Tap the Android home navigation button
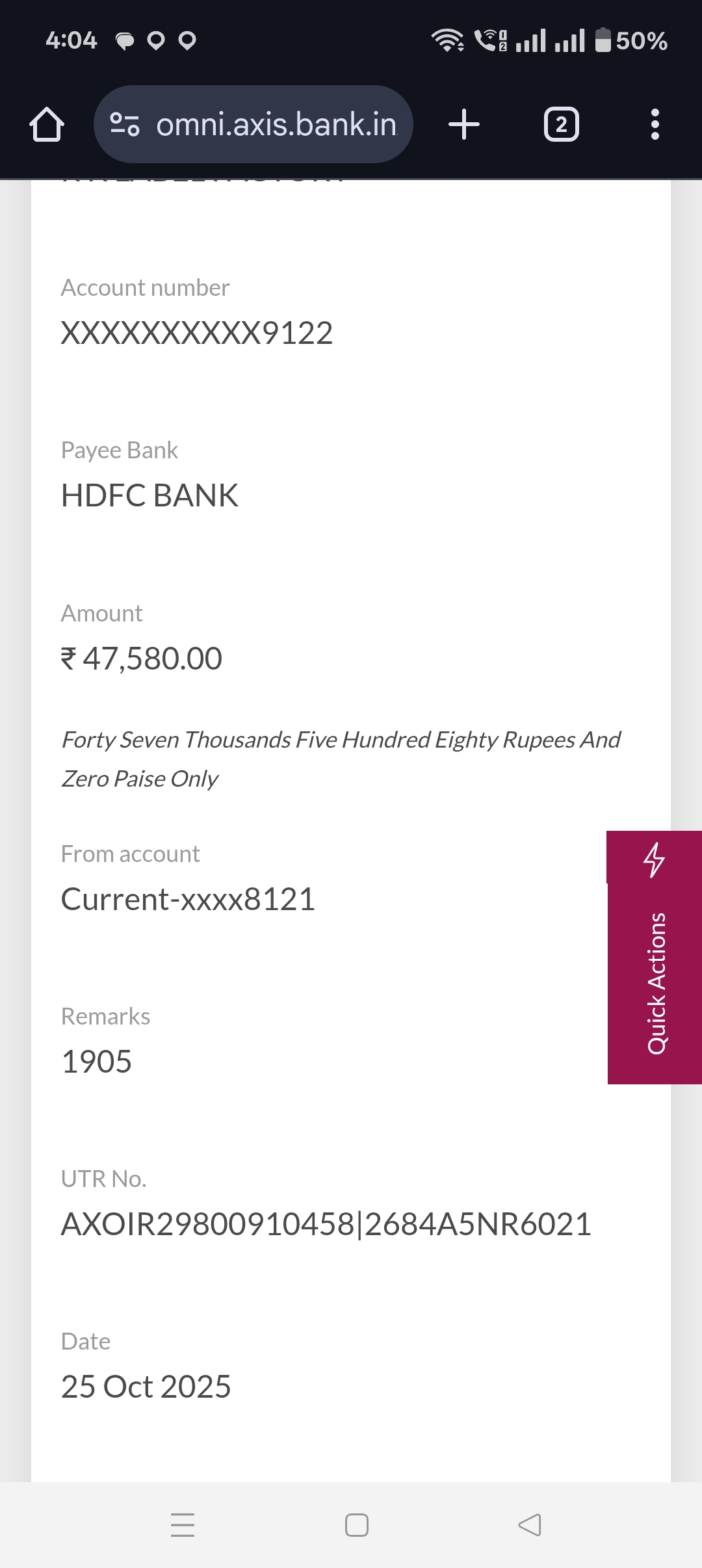This screenshot has height=1568, width=702. click(357, 1525)
